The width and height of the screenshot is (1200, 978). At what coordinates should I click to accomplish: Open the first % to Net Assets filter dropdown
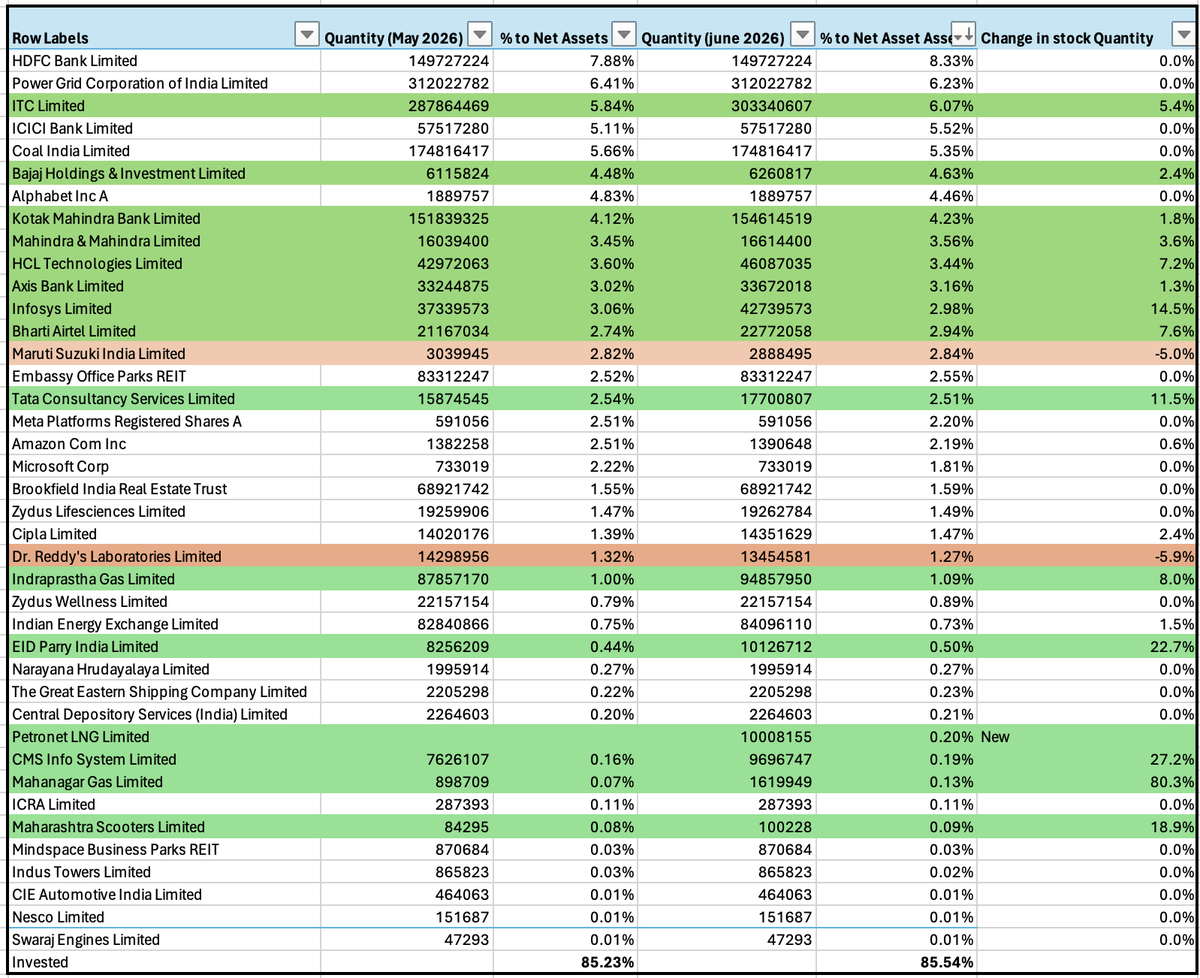[623, 37]
